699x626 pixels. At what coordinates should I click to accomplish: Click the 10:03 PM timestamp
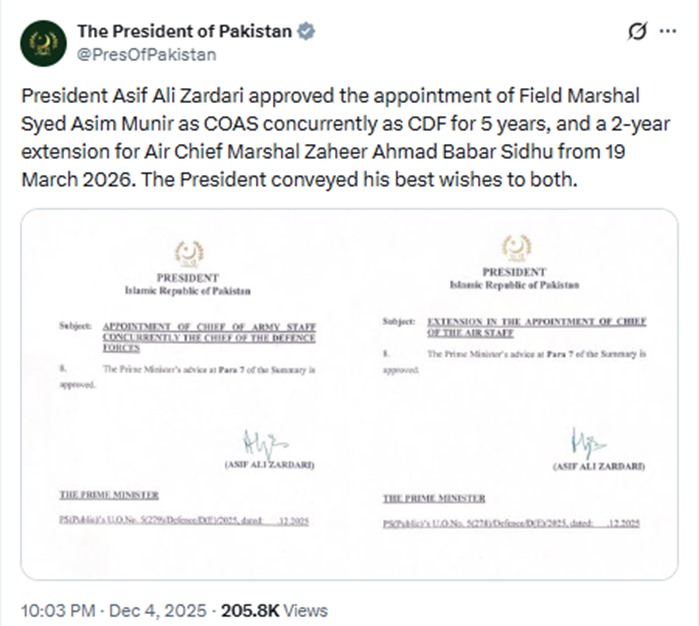pyautogui.click(x=56, y=609)
